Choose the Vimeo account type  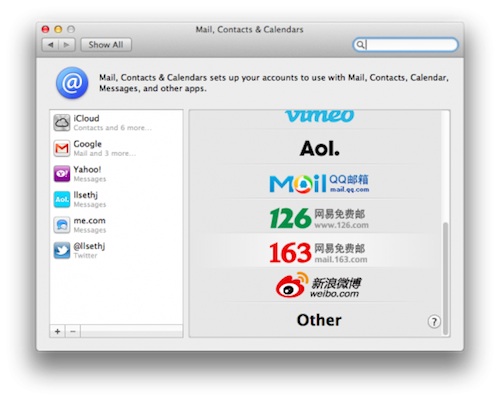point(319,116)
